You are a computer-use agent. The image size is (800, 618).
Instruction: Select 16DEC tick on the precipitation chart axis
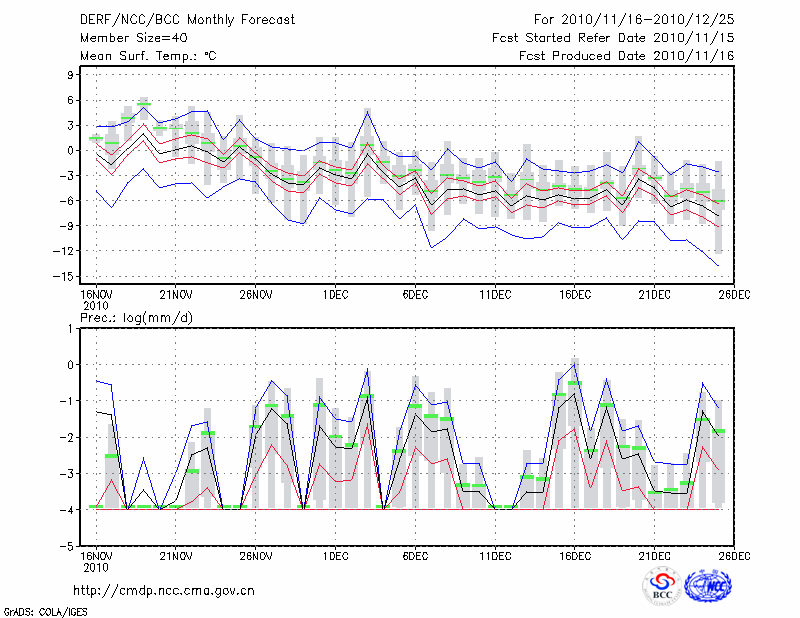(x=574, y=556)
